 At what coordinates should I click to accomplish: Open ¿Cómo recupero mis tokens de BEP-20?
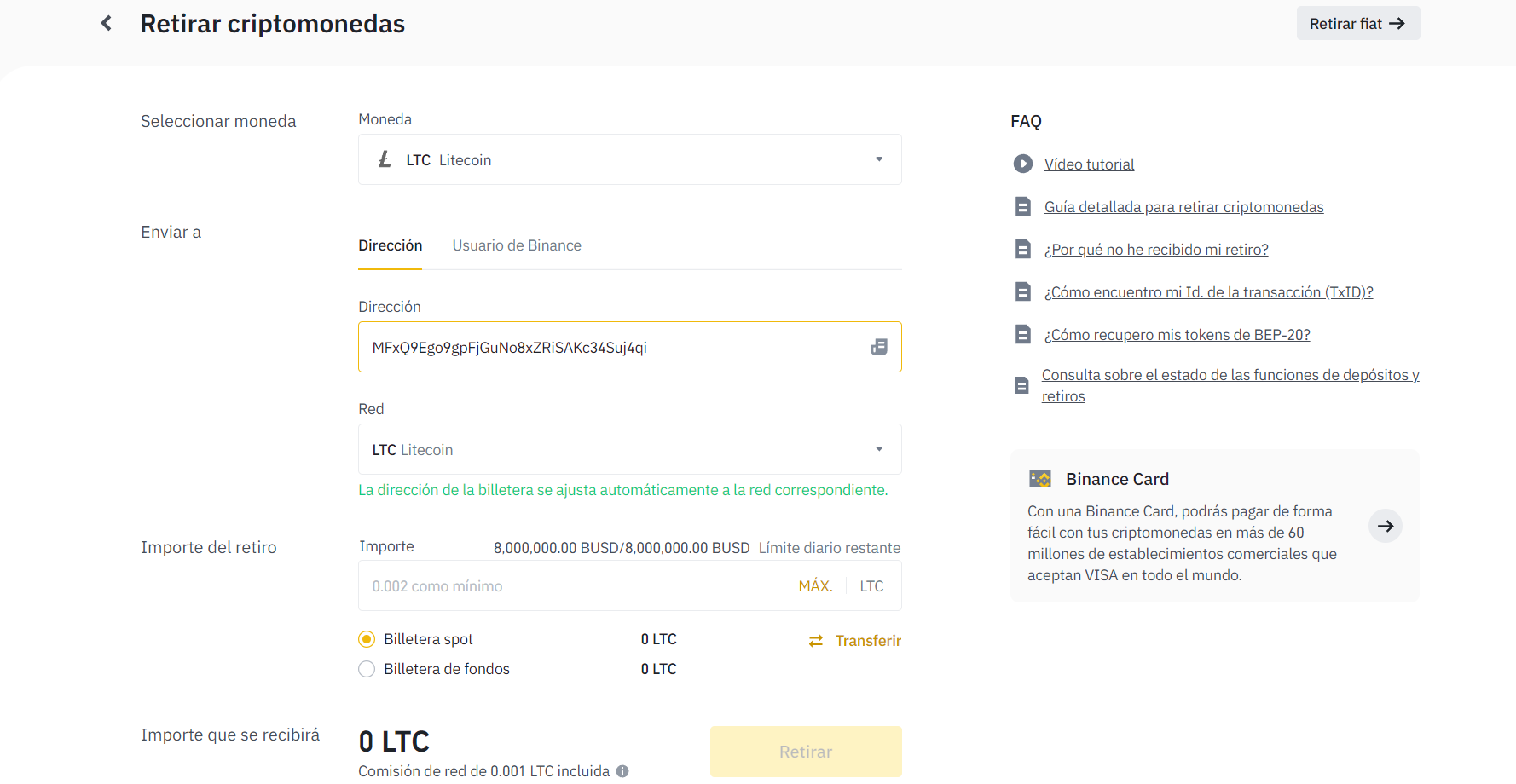click(x=1178, y=335)
